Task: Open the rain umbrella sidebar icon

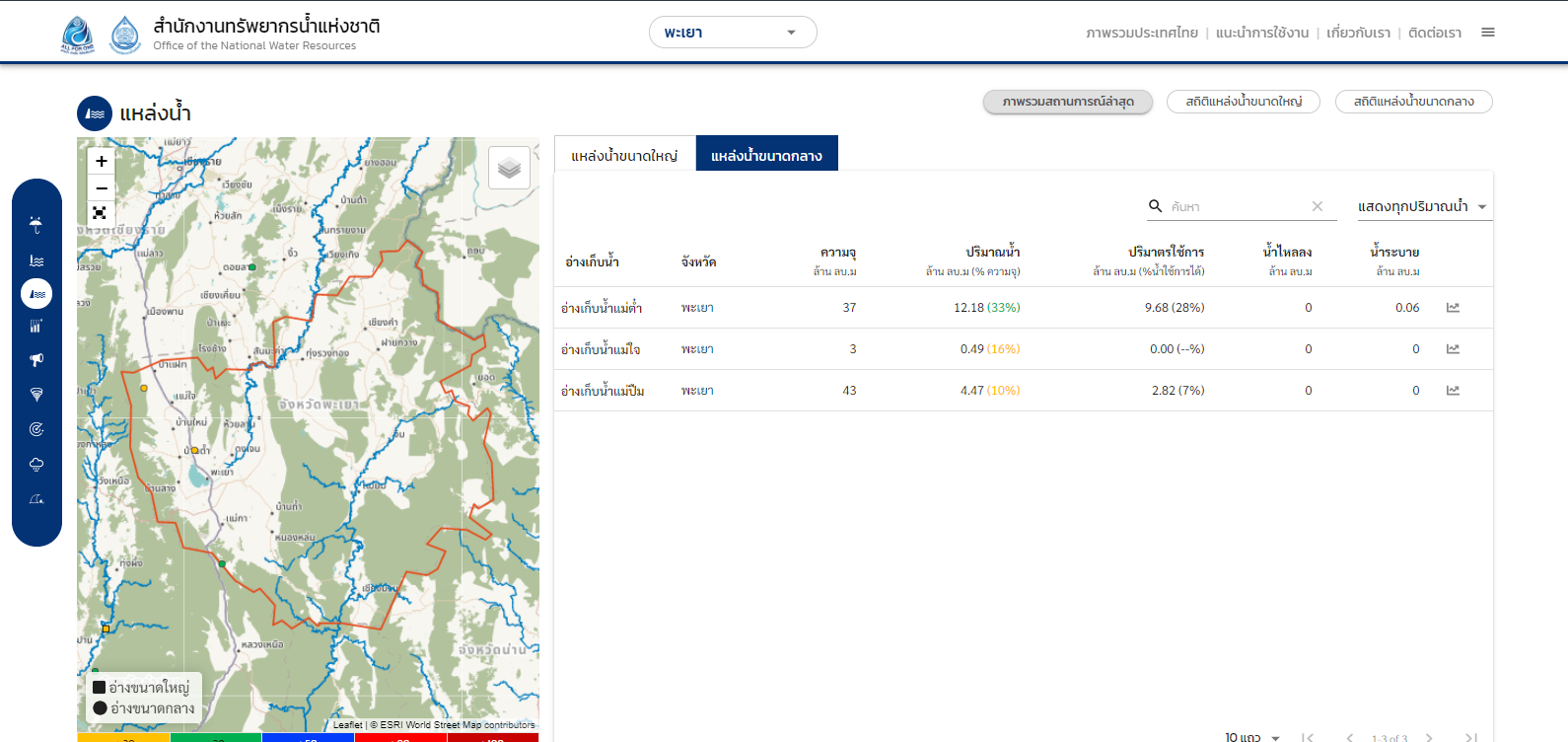Action: pos(36,225)
